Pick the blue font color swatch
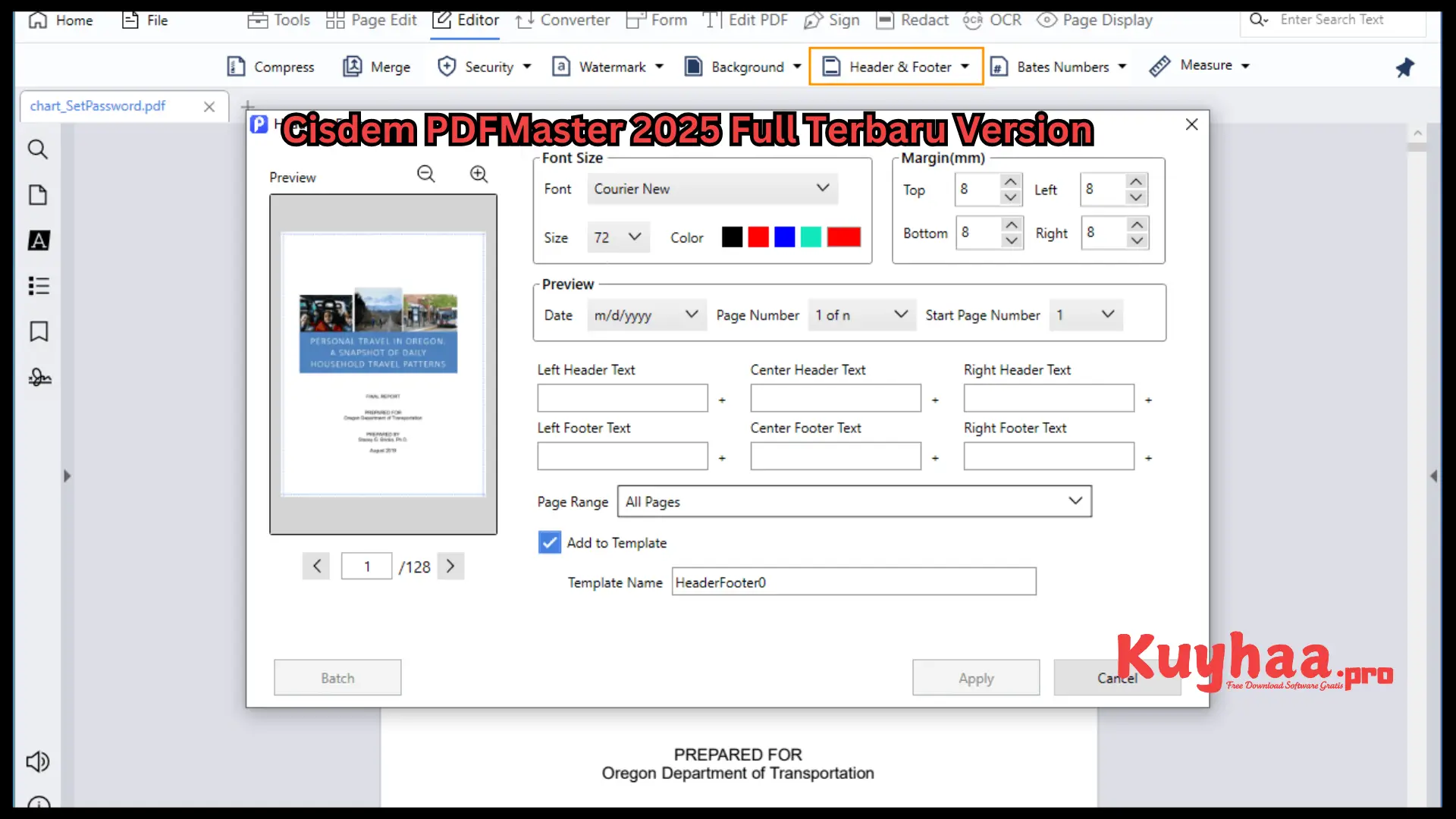1456x819 pixels. [783, 237]
